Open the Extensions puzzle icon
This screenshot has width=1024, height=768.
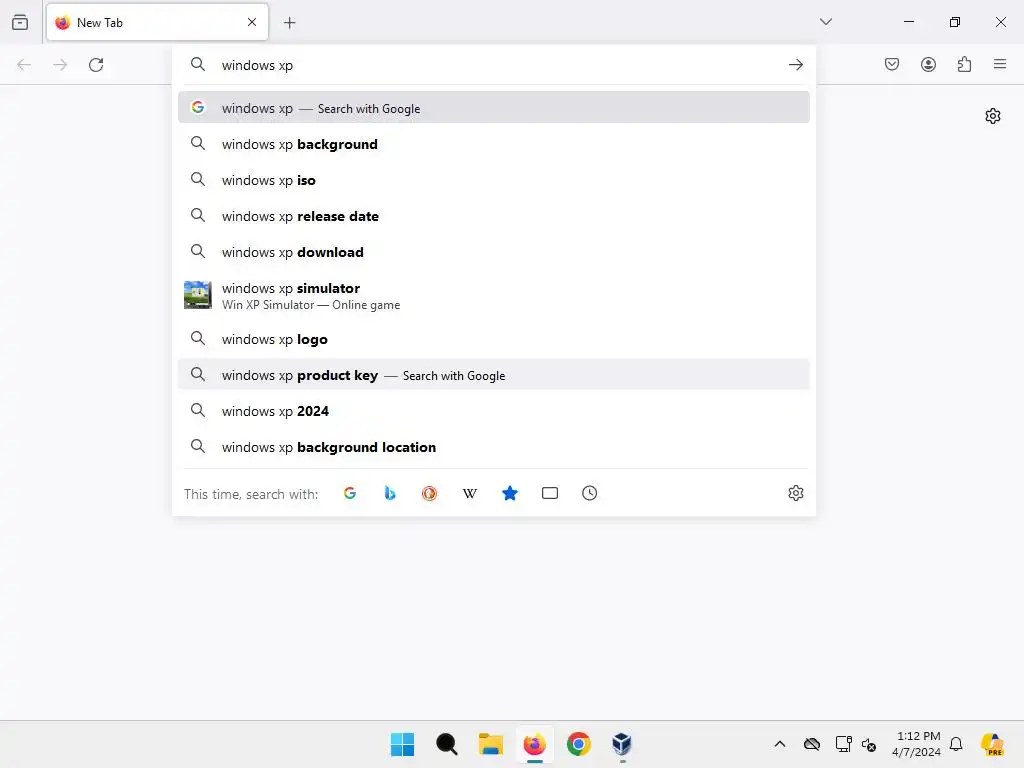[964, 64]
